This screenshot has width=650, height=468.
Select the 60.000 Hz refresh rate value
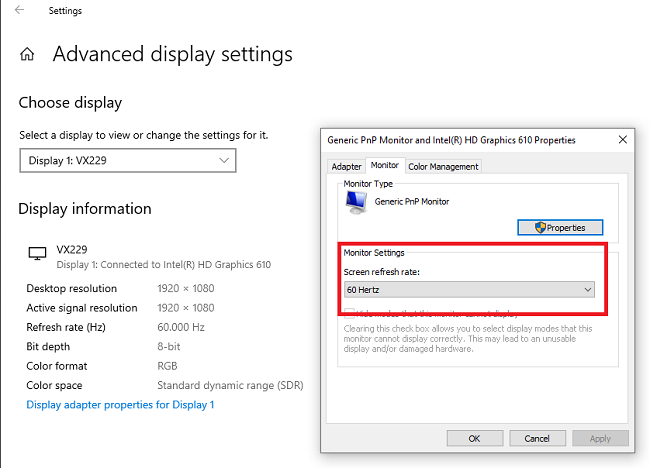tap(181, 327)
